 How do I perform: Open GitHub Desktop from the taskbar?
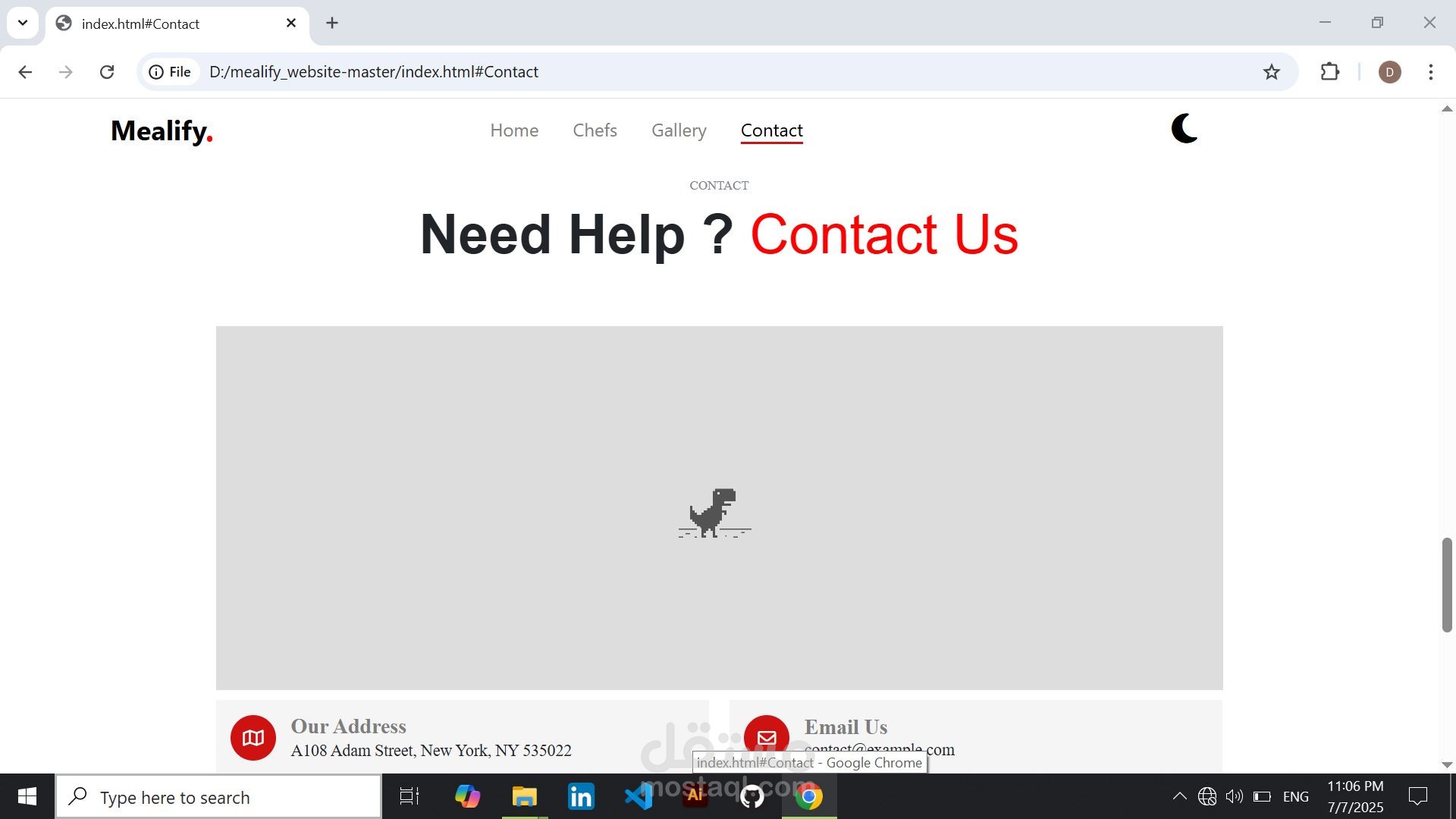click(x=752, y=797)
